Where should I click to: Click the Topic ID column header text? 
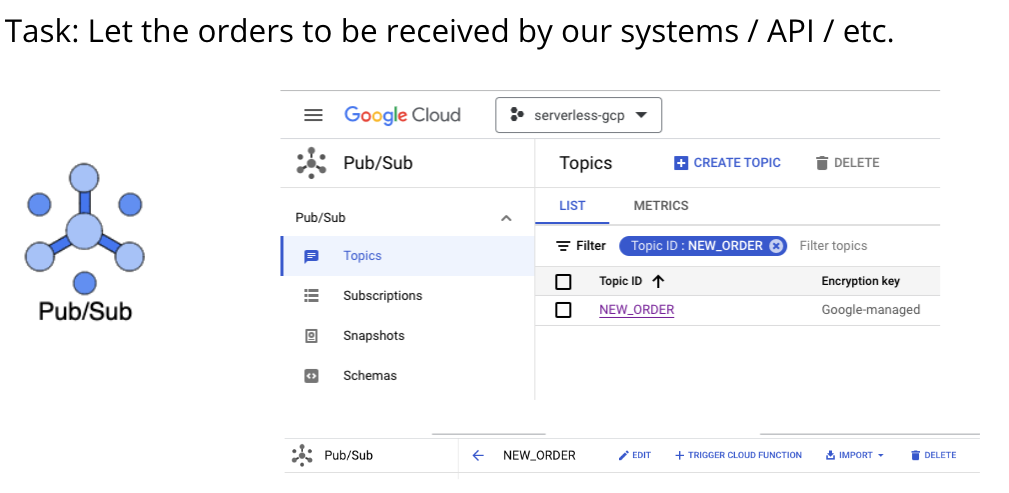tap(620, 281)
